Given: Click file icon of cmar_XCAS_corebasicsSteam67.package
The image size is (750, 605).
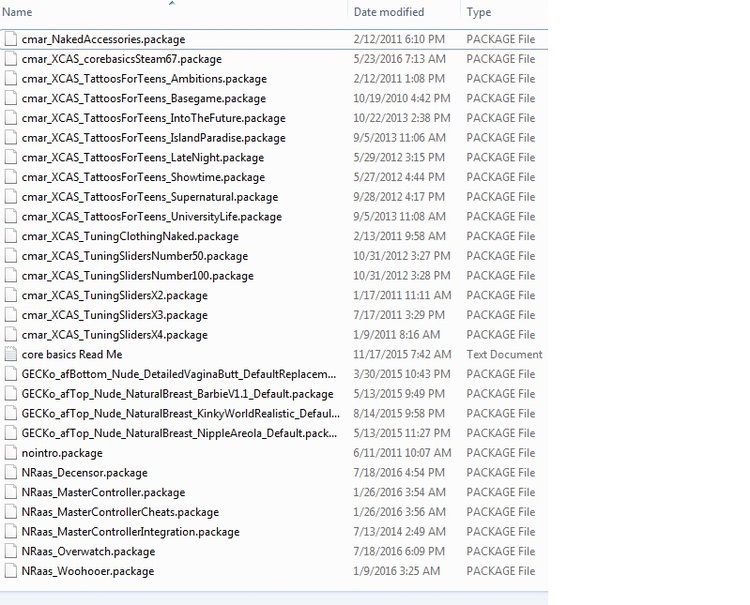Looking at the screenshot, I should pos(11,59).
